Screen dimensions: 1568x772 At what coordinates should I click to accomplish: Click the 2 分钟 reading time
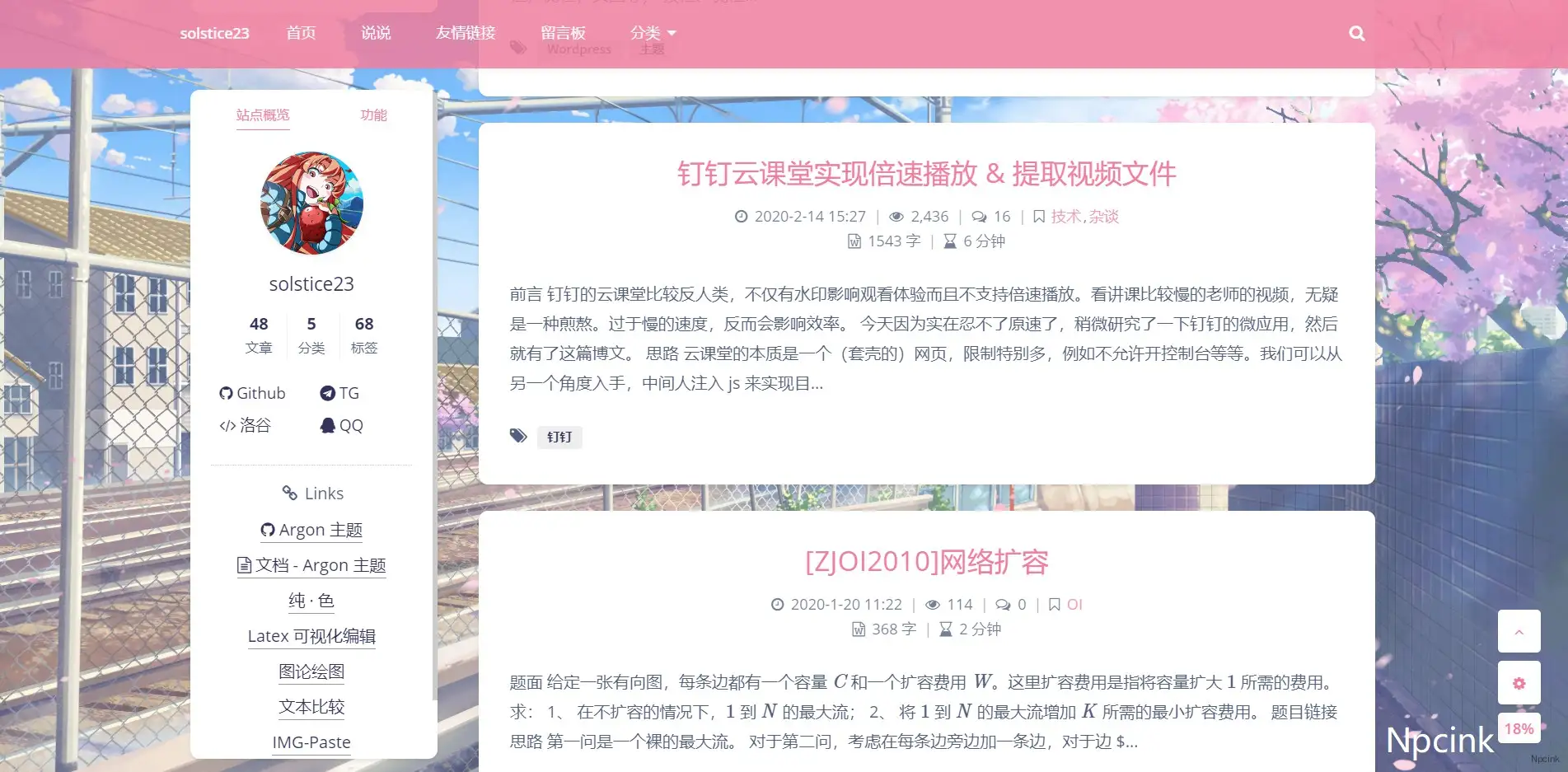[x=980, y=629]
